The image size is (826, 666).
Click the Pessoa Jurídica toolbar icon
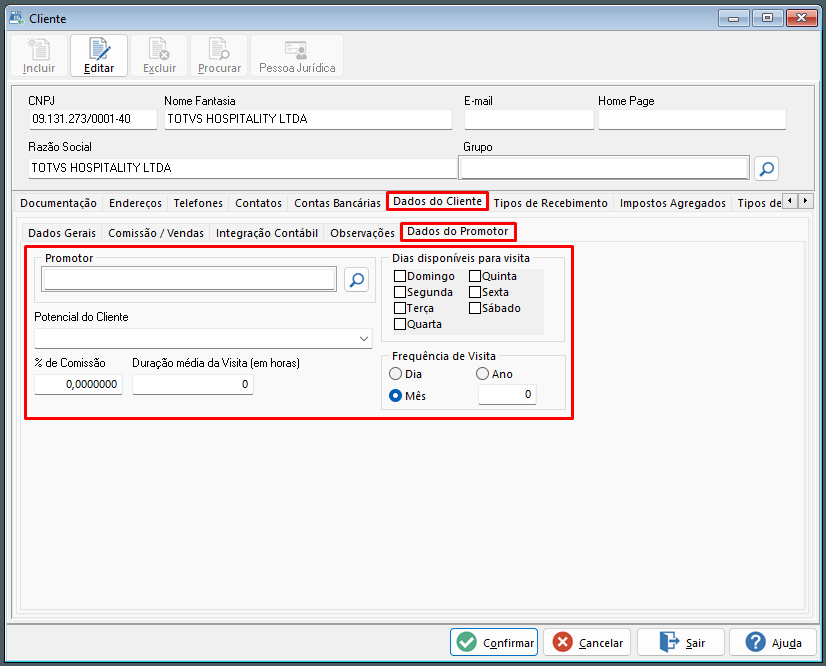click(297, 56)
